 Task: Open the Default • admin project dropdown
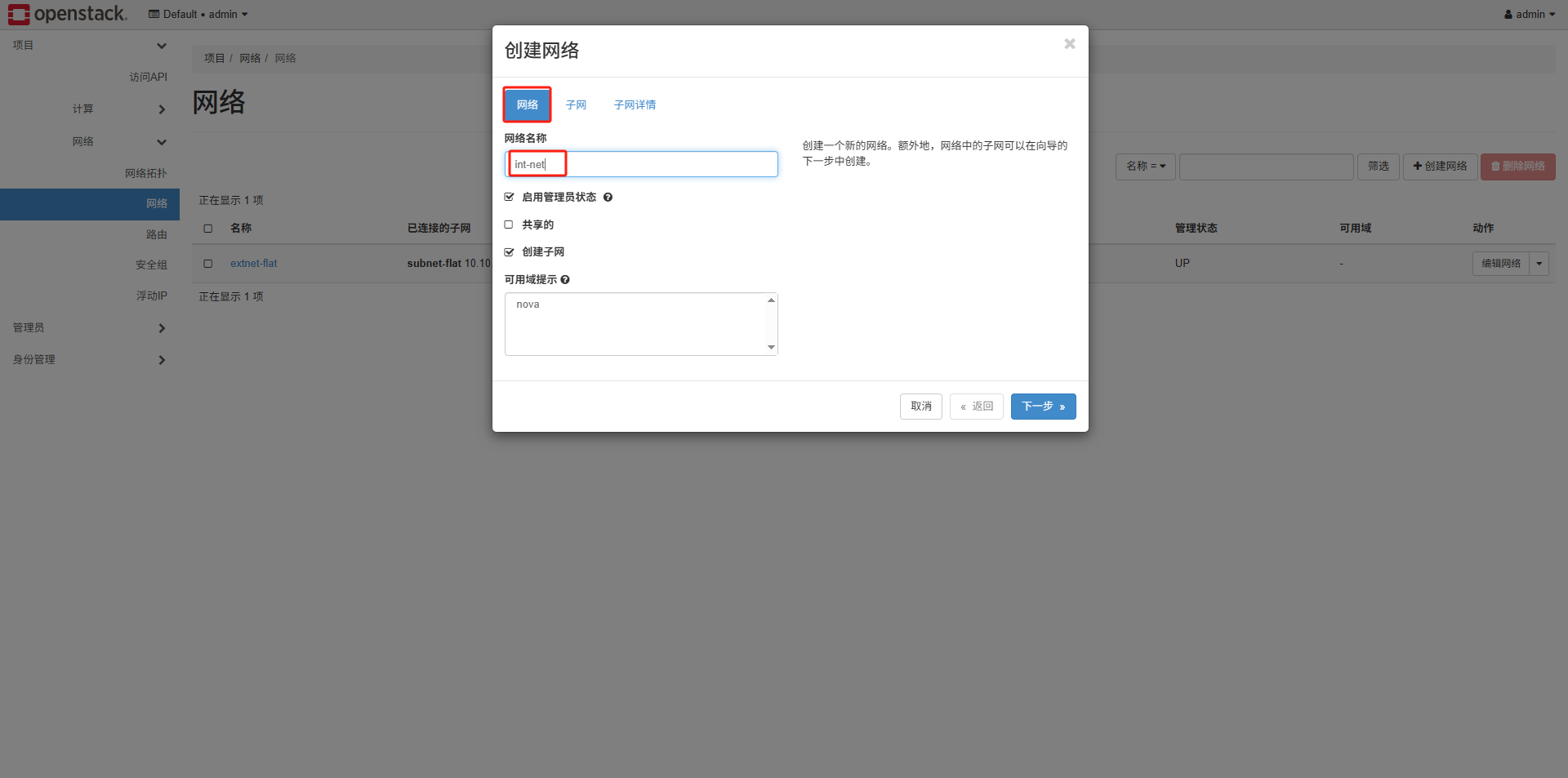coord(198,15)
